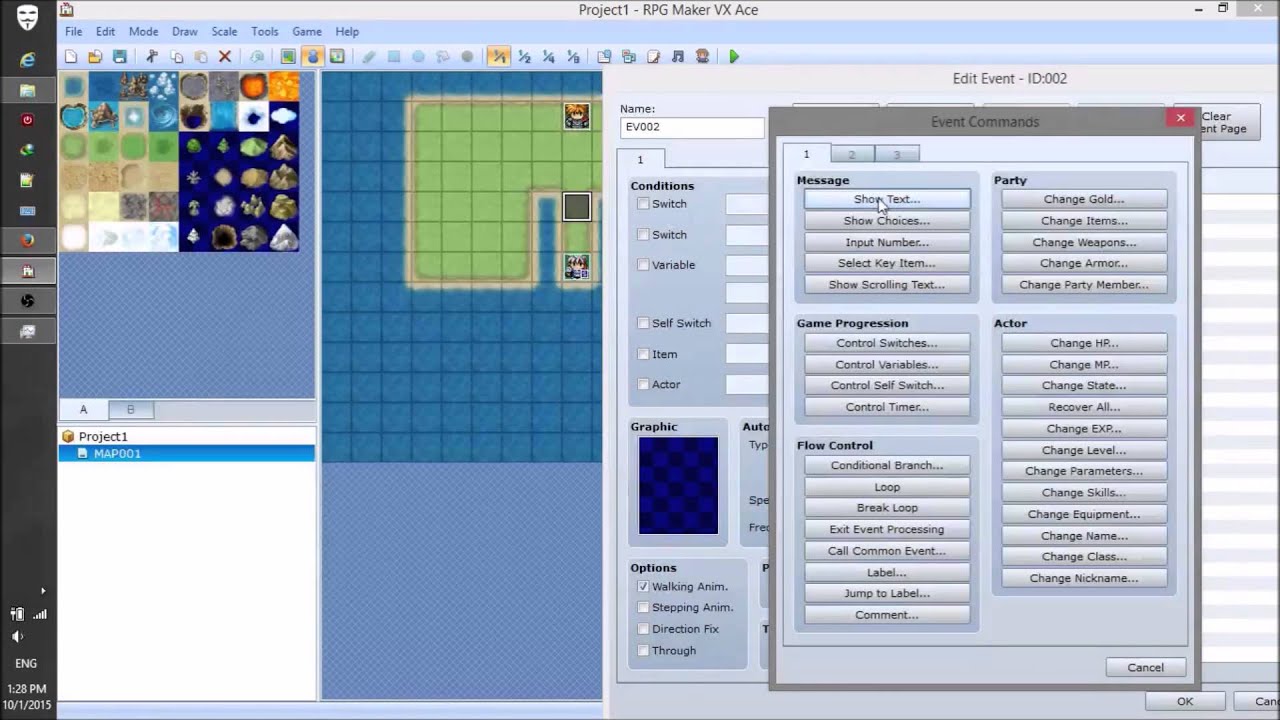Enable the Item condition checkbox
Image resolution: width=1280 pixels, height=720 pixels.
coord(643,354)
